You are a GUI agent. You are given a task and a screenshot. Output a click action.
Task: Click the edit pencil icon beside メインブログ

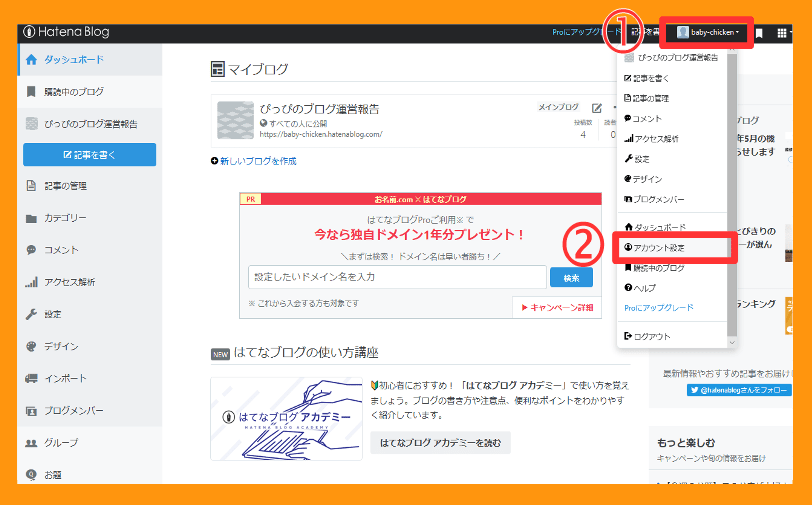coord(597,108)
